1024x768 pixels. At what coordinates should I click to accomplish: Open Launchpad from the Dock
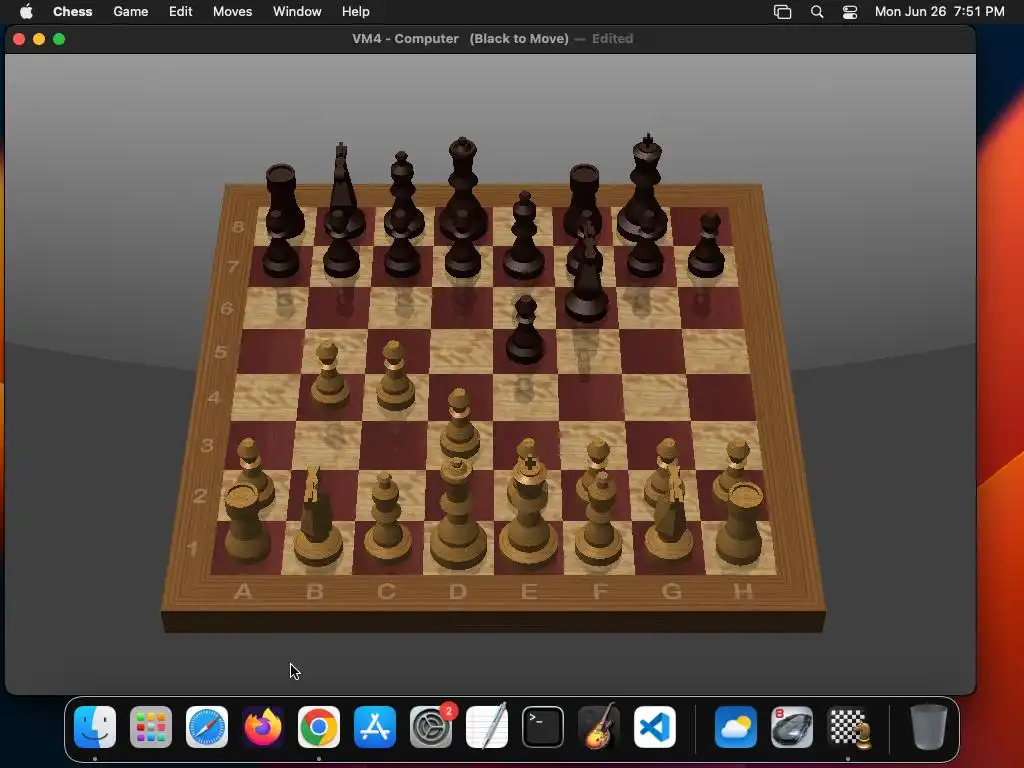tap(151, 727)
